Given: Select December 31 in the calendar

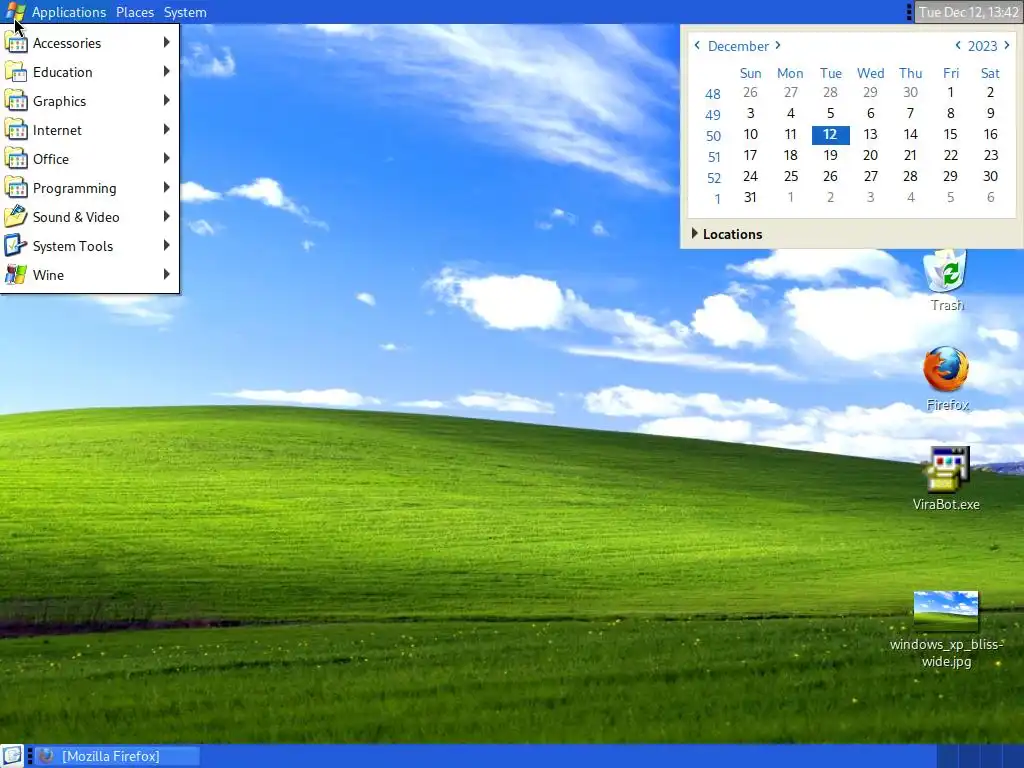Looking at the screenshot, I should tap(750, 197).
